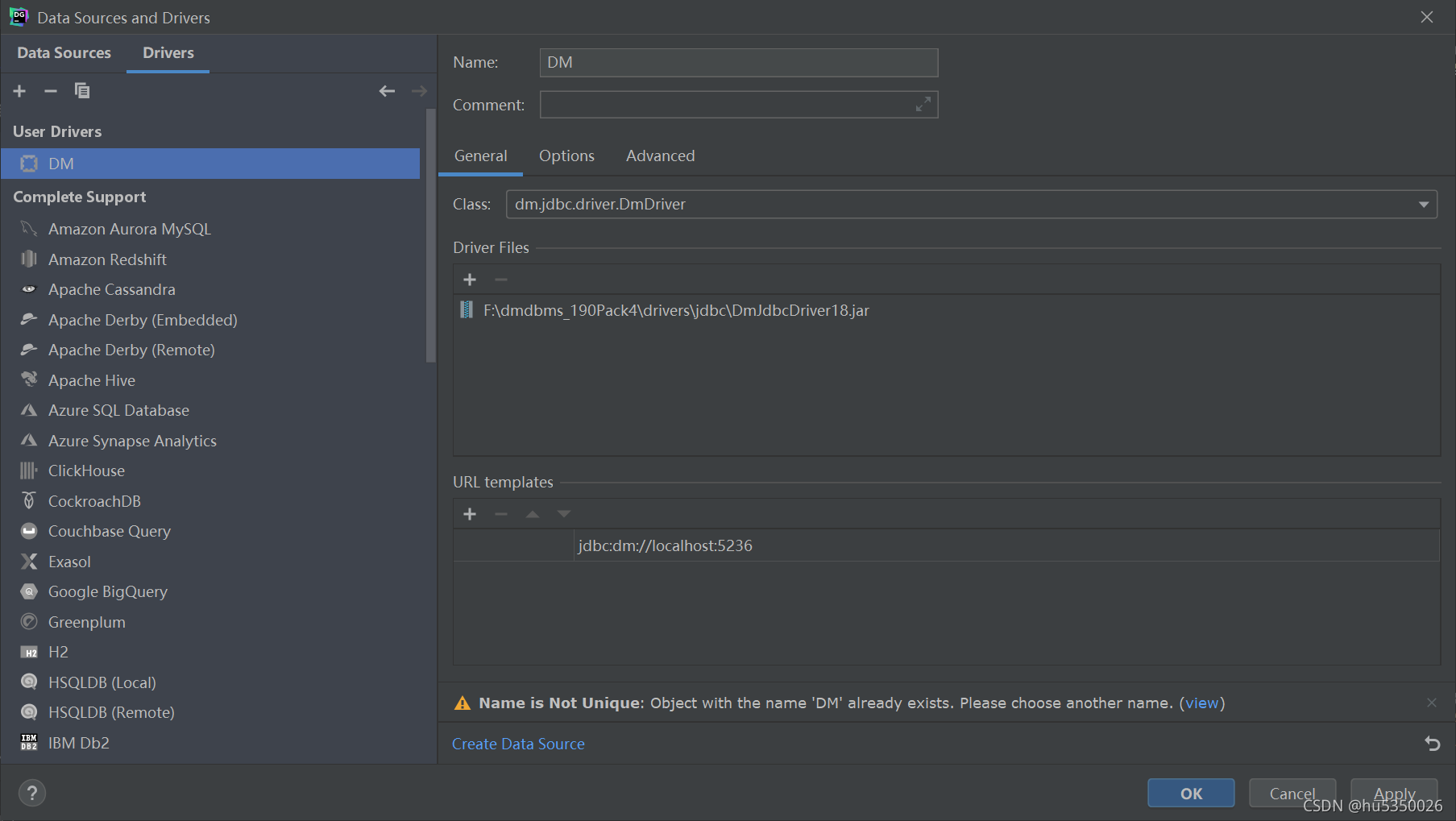Viewport: 1456px width, 821px height.
Task: Add a URL template with plus
Action: tap(470, 514)
